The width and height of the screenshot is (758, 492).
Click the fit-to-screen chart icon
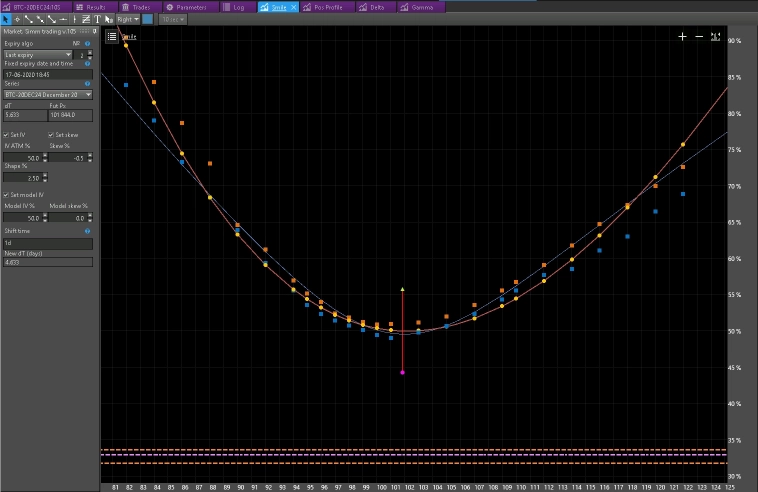[x=715, y=36]
